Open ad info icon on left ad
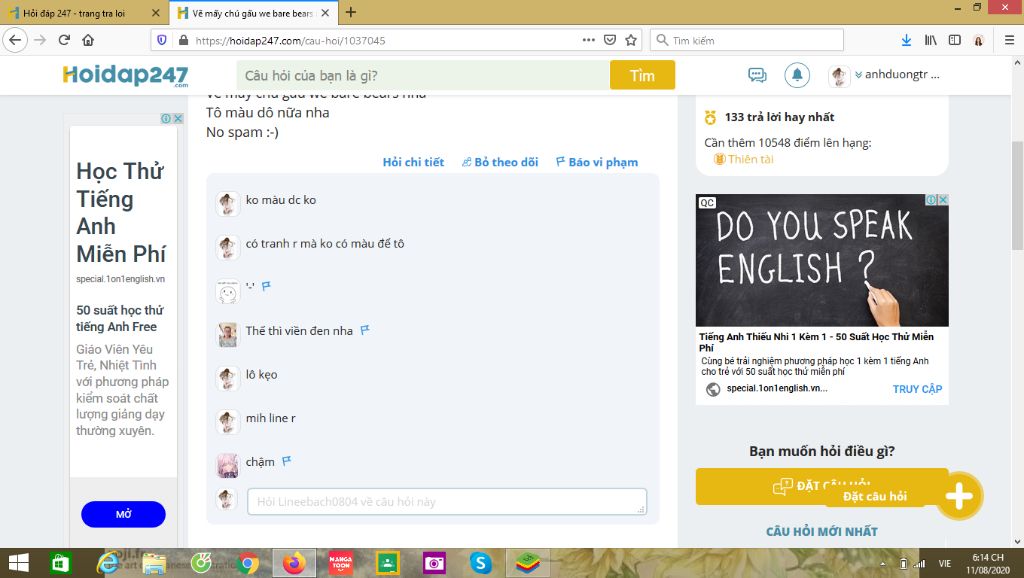This screenshot has height=578, width=1024. coord(166,118)
